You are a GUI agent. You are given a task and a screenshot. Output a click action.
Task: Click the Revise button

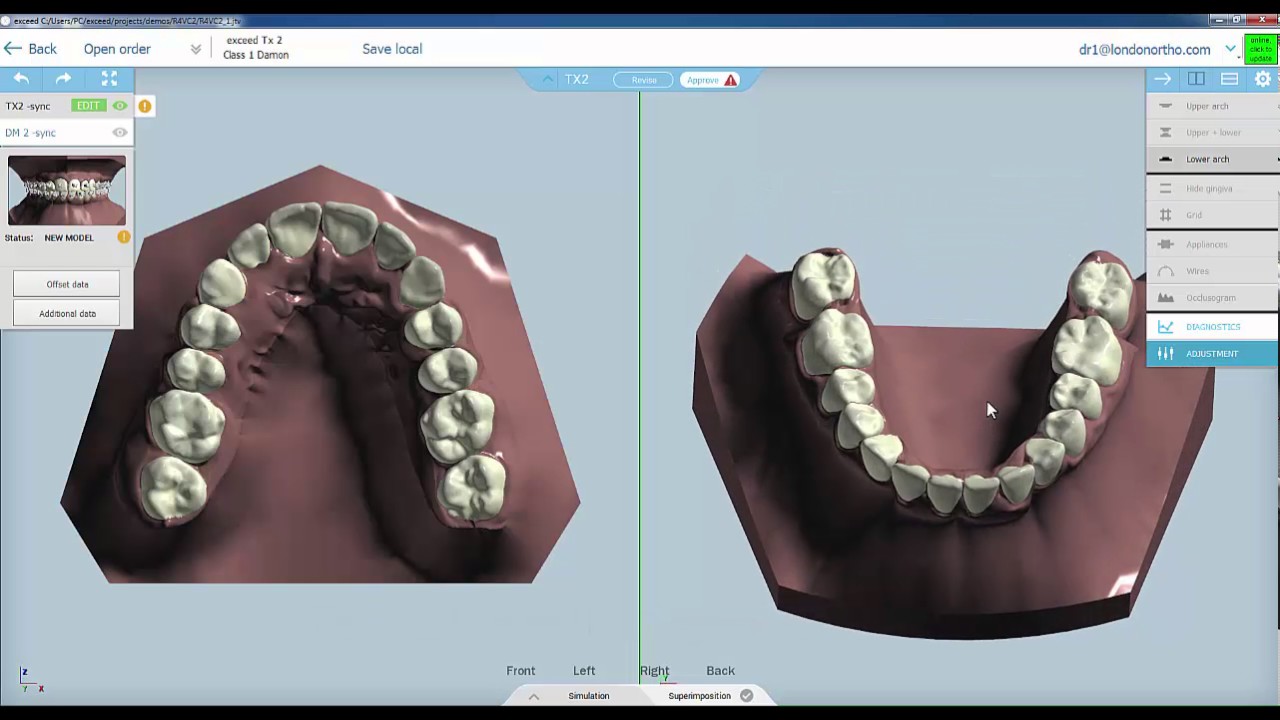tap(644, 80)
